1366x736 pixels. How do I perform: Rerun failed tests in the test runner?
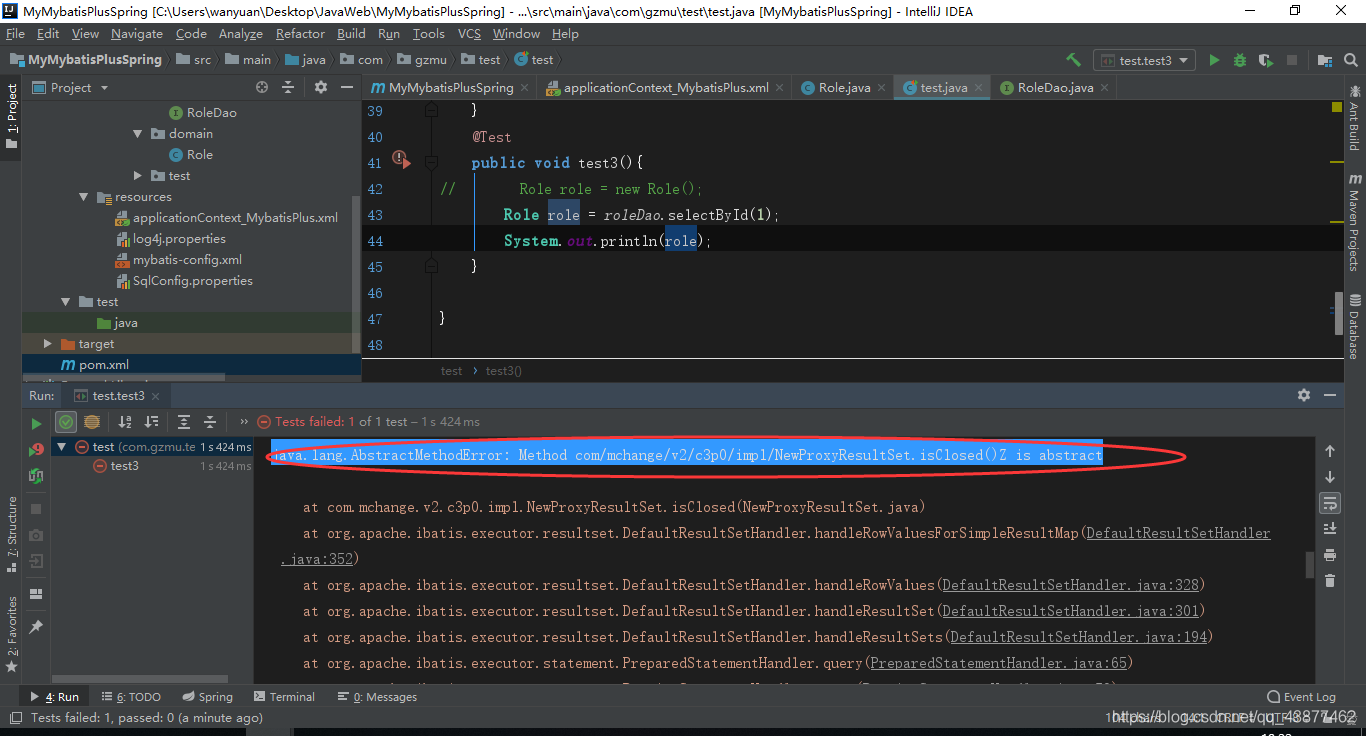click(36, 447)
